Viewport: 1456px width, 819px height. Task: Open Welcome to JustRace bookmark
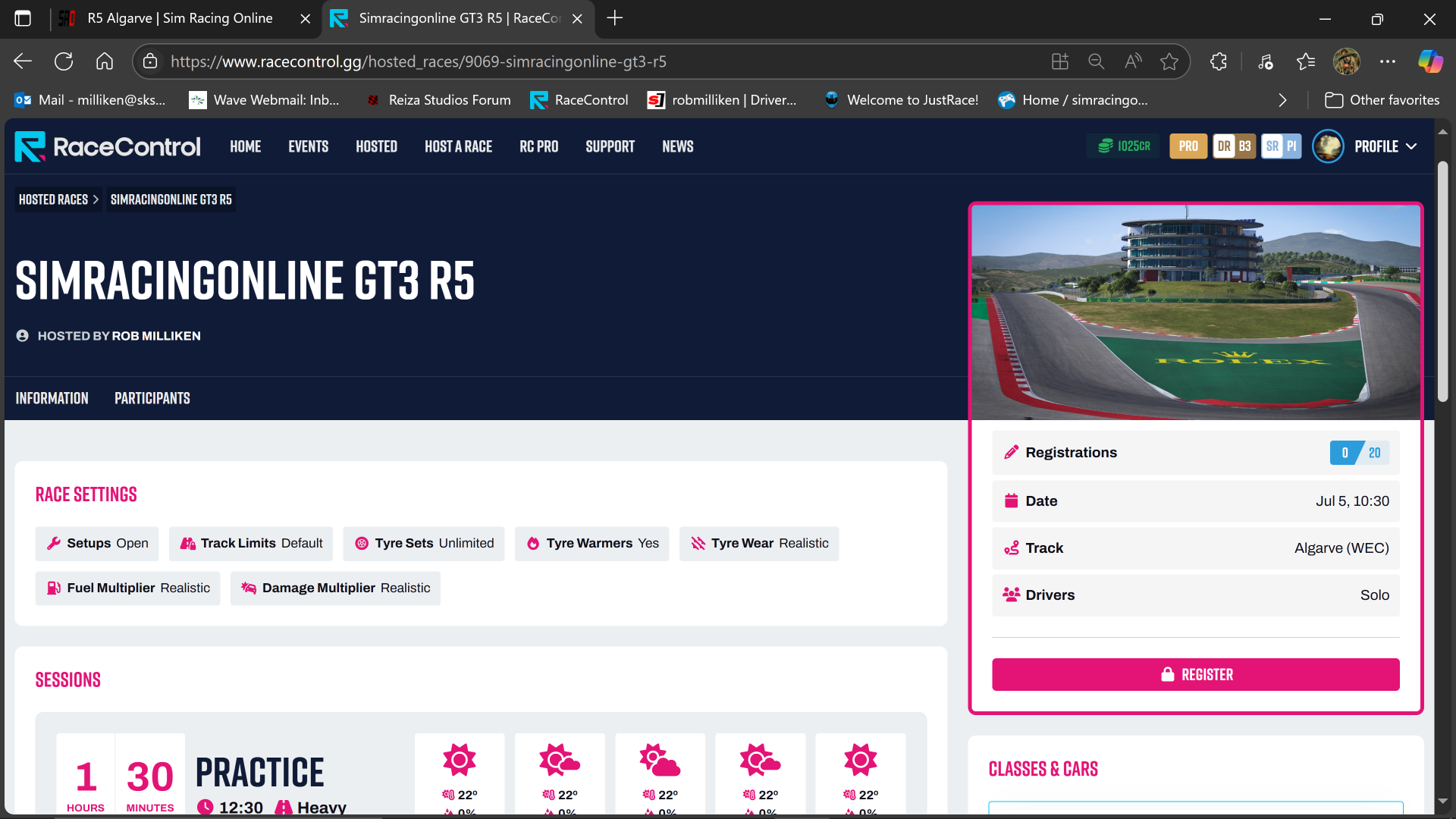[901, 100]
